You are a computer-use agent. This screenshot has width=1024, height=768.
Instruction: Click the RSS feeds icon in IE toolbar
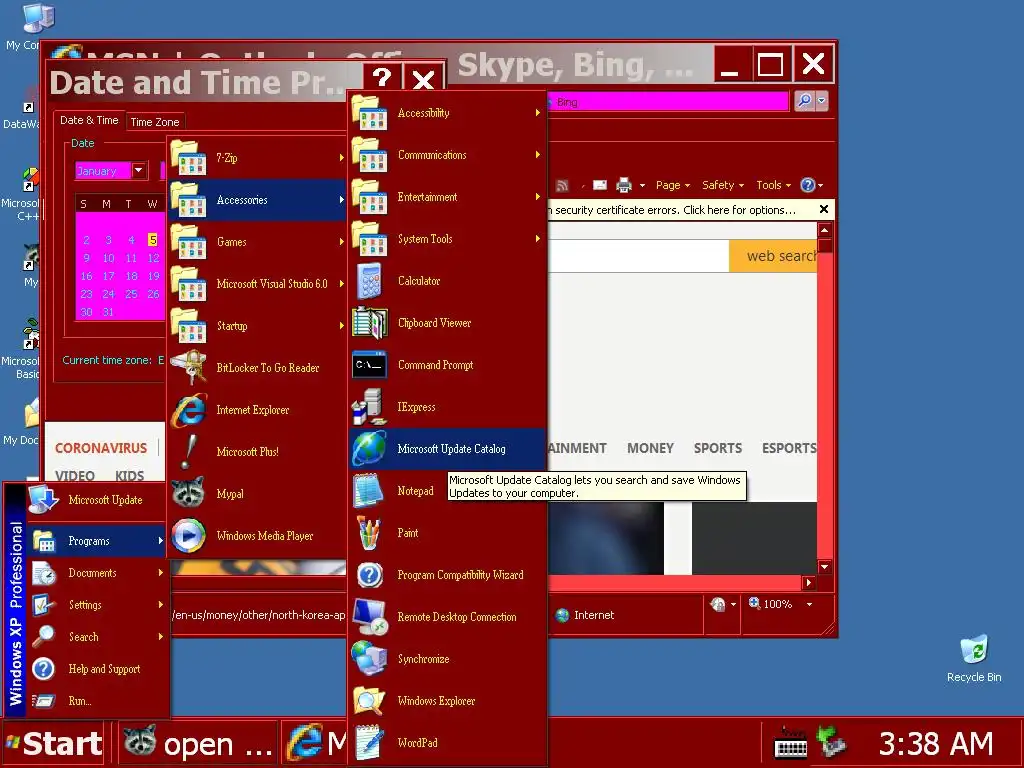(562, 185)
